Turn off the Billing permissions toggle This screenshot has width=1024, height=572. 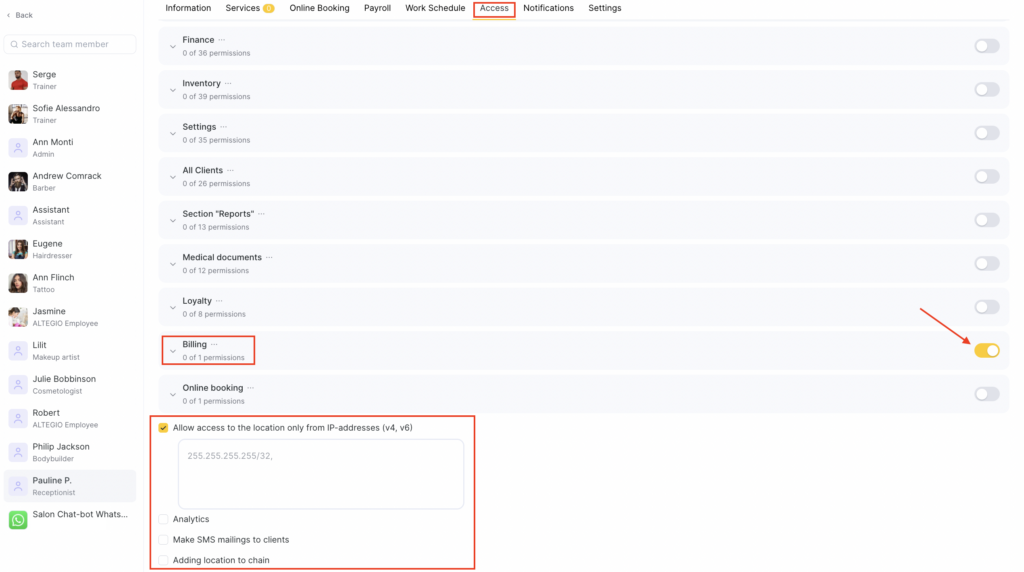click(986, 350)
